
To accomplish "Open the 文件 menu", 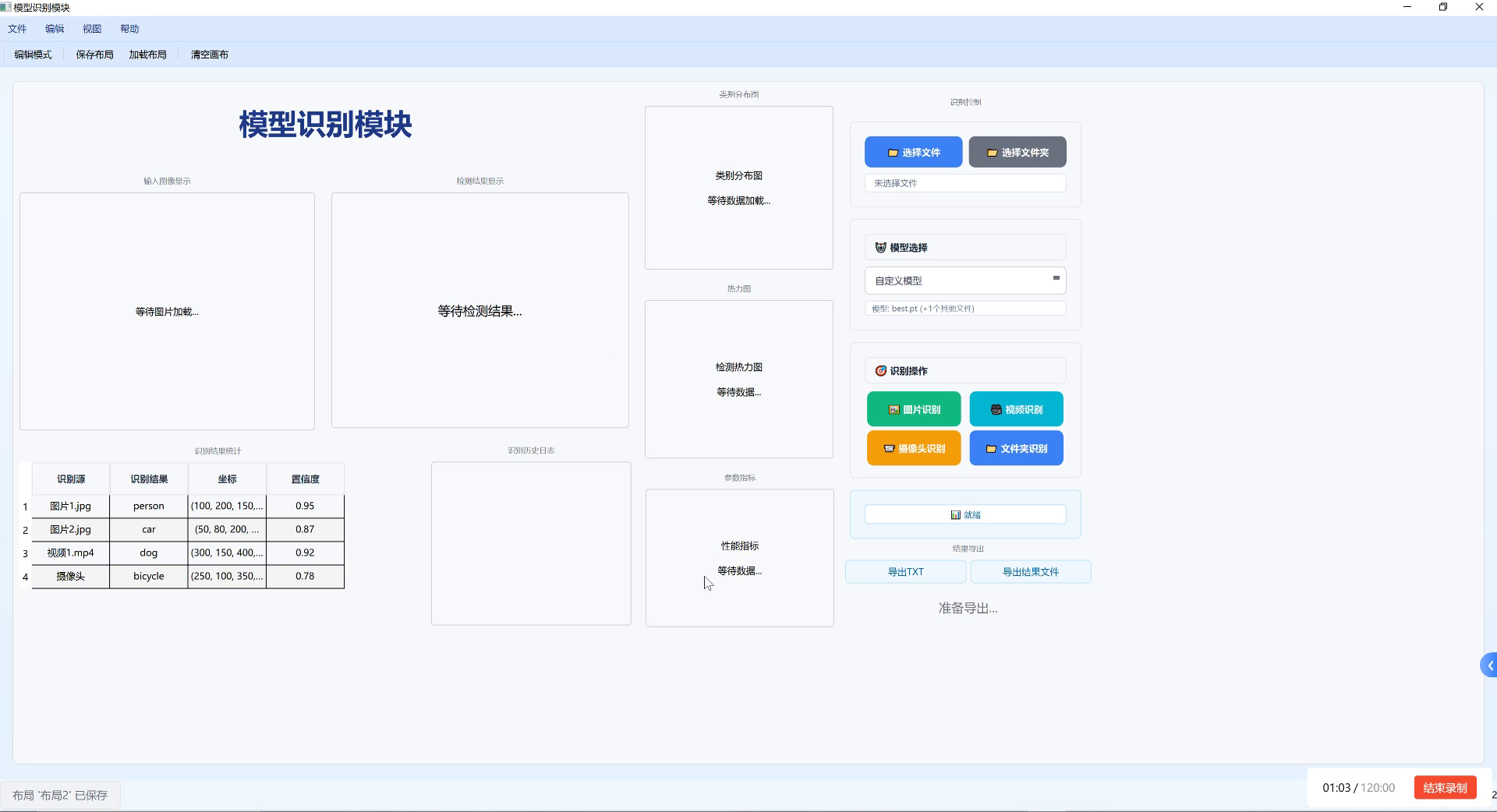I will (17, 28).
